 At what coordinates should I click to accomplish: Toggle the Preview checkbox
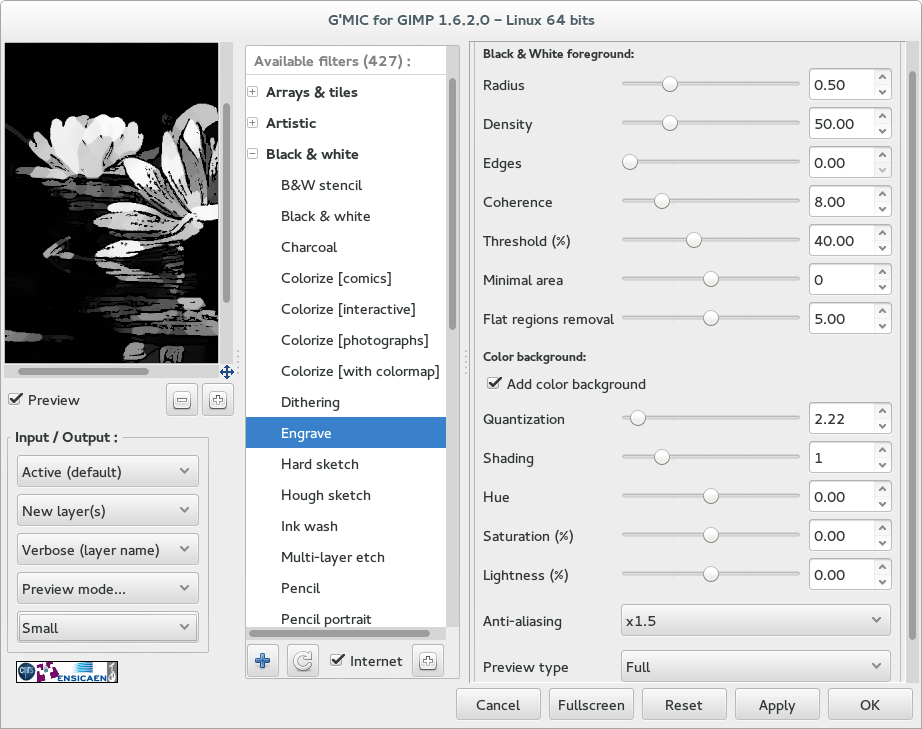(15, 400)
